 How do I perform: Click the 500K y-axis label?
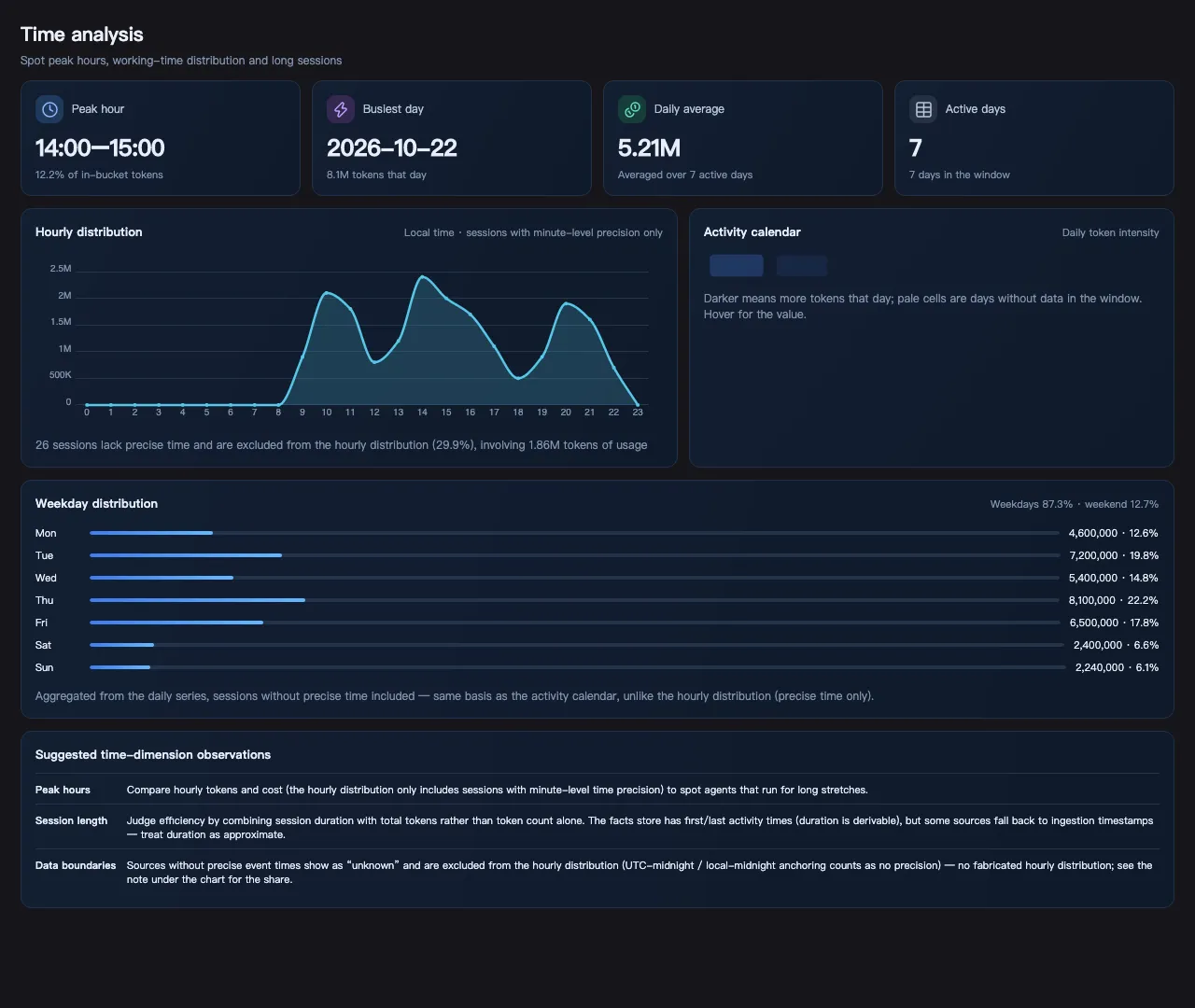tap(60, 375)
